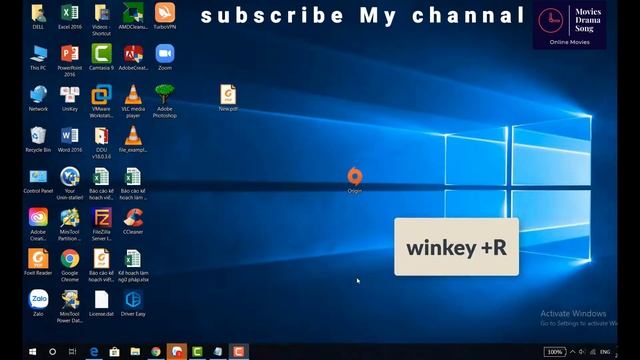Select the This PC desktop icon
The image size is (640, 360).
[38, 58]
